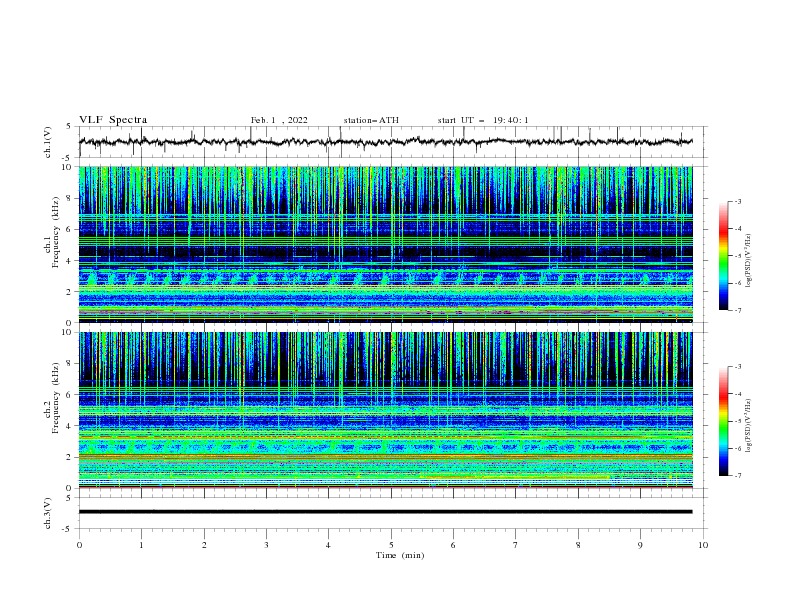
Task: Click time axis tick label "1"
Action: point(141,545)
